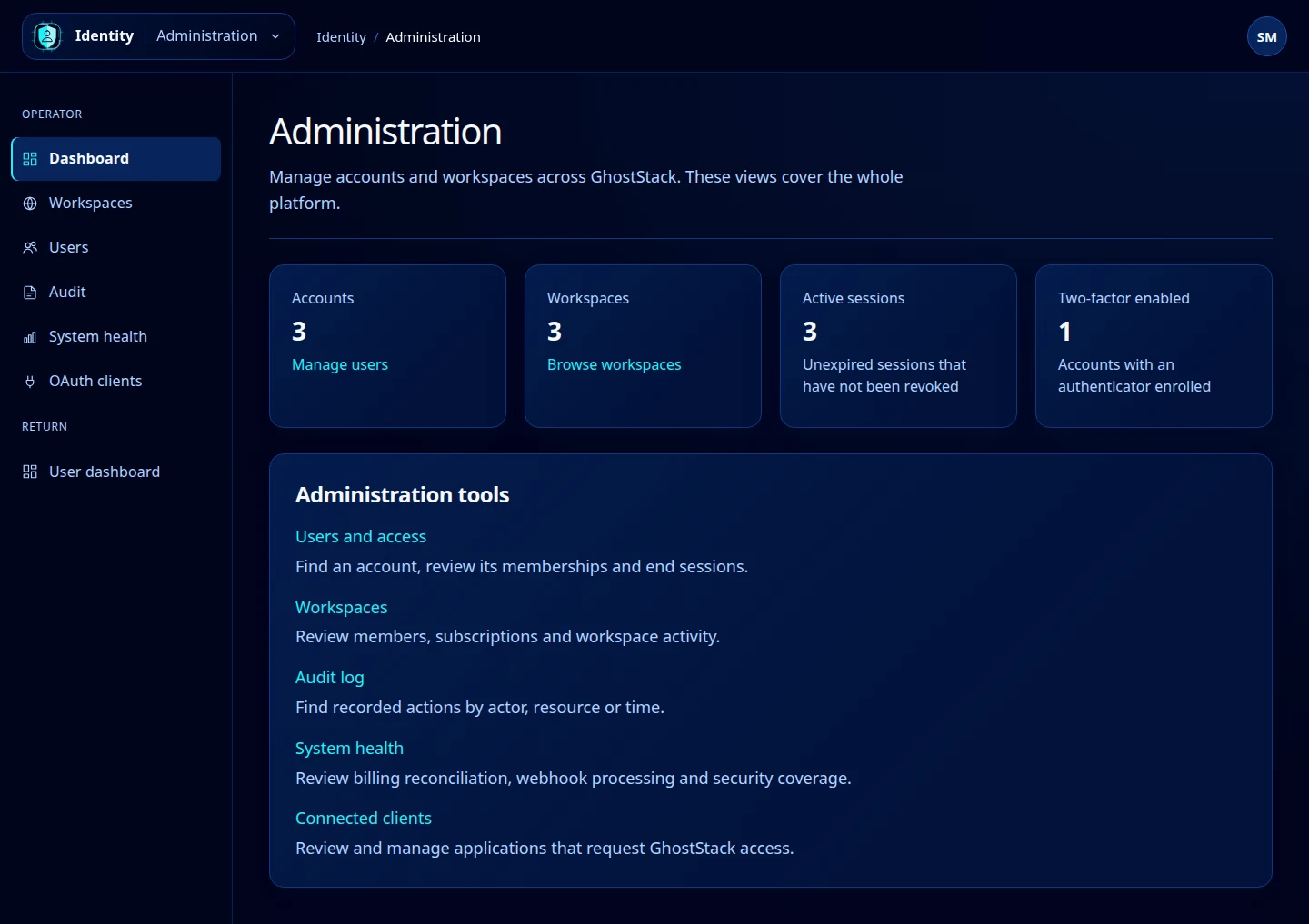Open the Dashboard sidebar item
Screen dimensions: 1309x924
coord(116,159)
